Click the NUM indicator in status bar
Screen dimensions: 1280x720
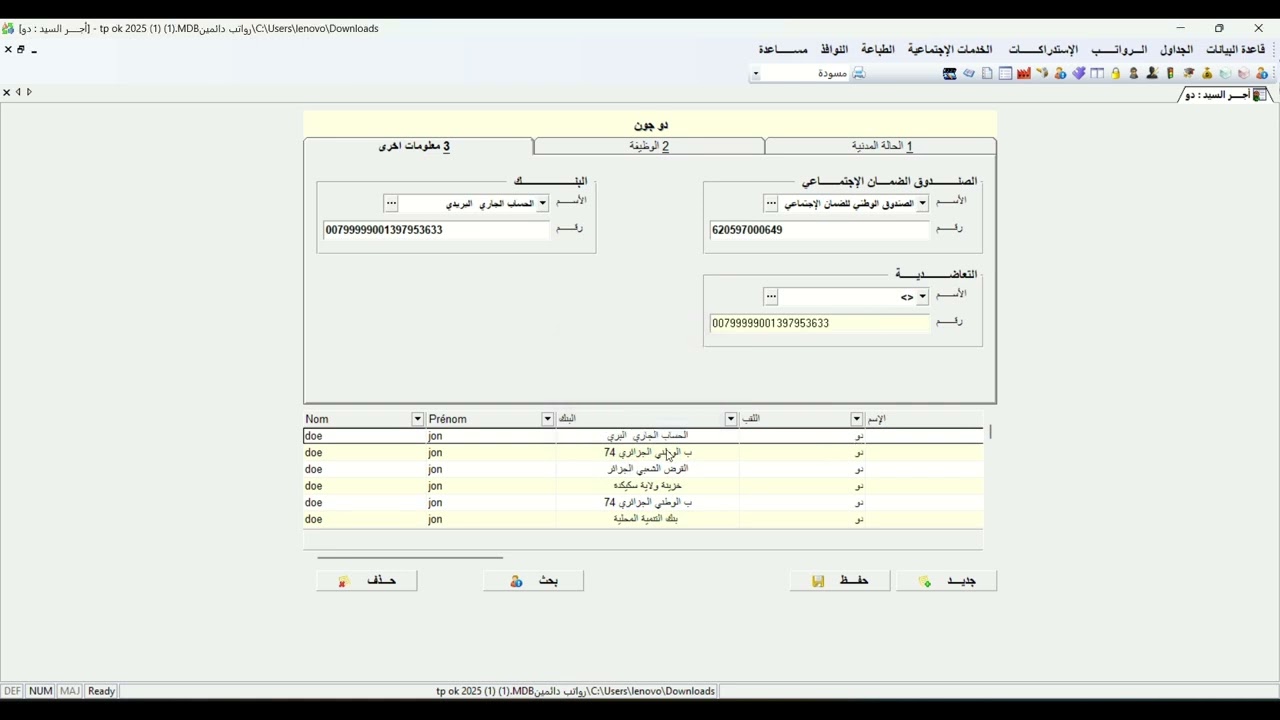click(40, 691)
